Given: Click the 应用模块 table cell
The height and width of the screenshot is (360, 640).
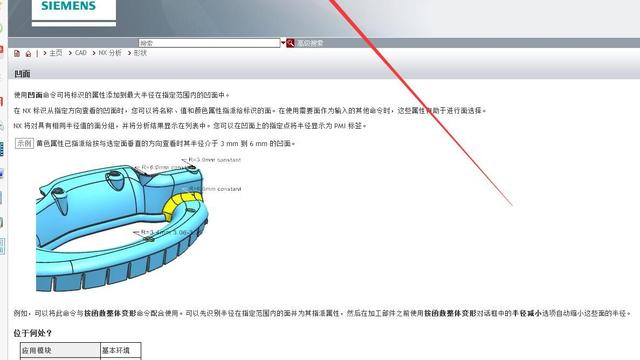Looking at the screenshot, I should pyautogui.click(x=60, y=351).
